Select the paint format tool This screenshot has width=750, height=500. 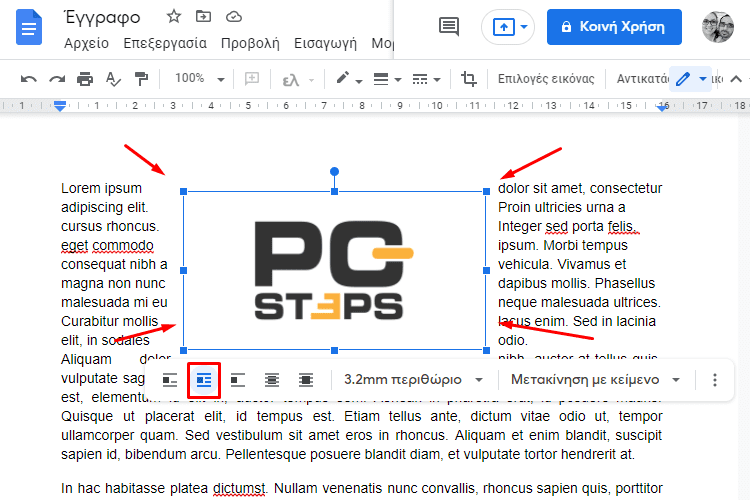tap(141, 79)
